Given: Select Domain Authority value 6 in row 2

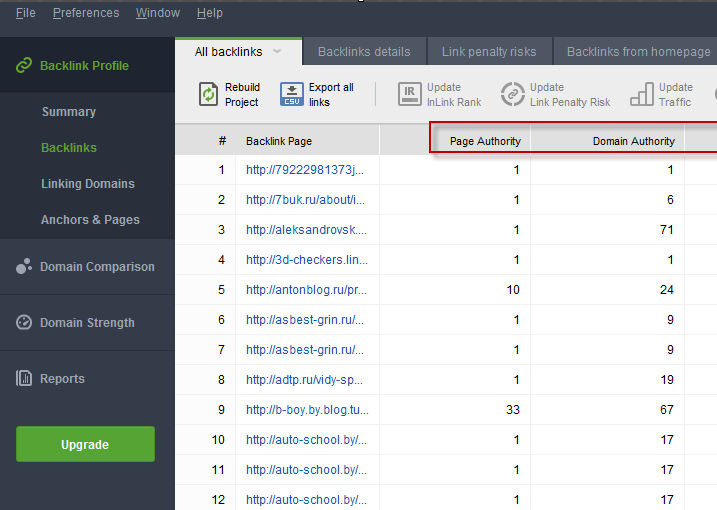Looking at the screenshot, I should (670, 199).
